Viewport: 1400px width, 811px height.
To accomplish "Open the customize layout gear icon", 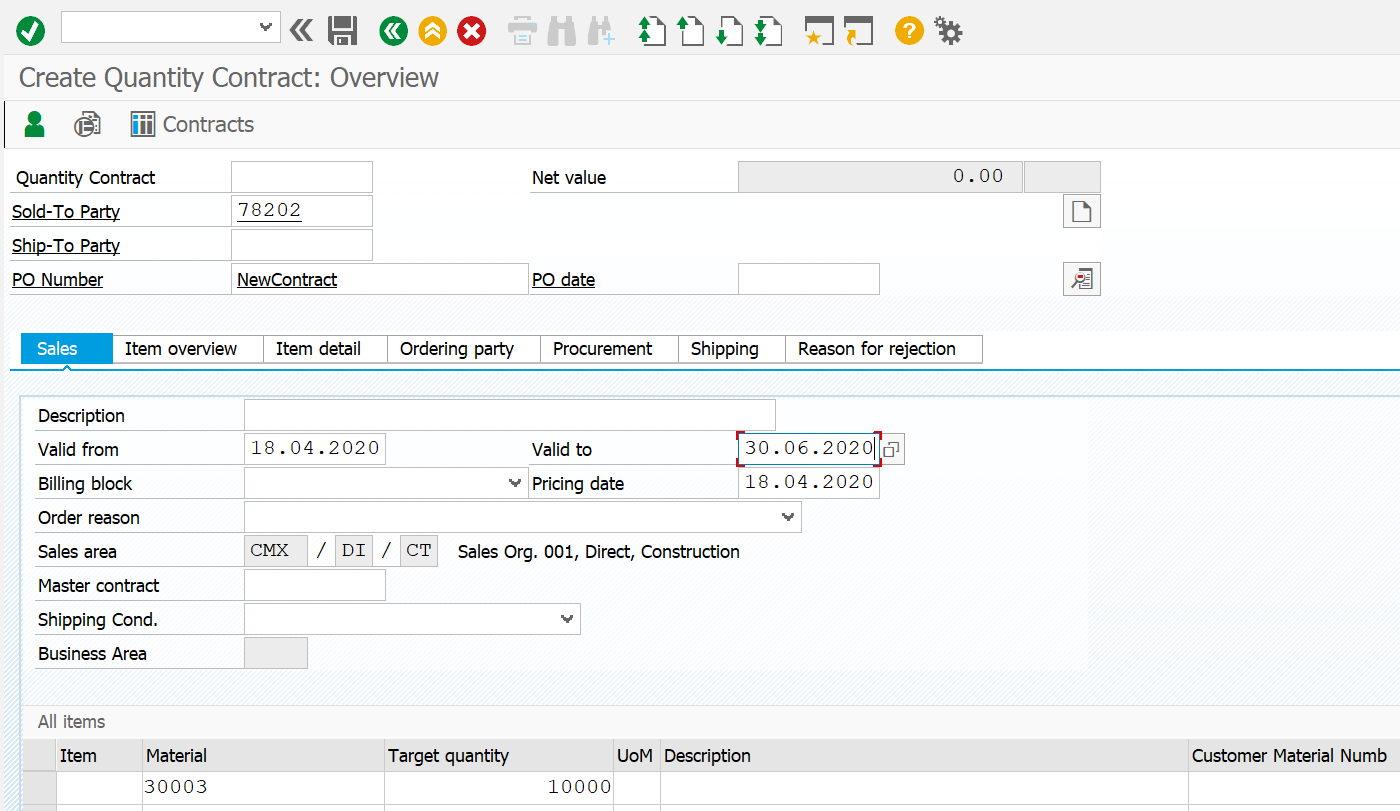I will (x=948, y=31).
